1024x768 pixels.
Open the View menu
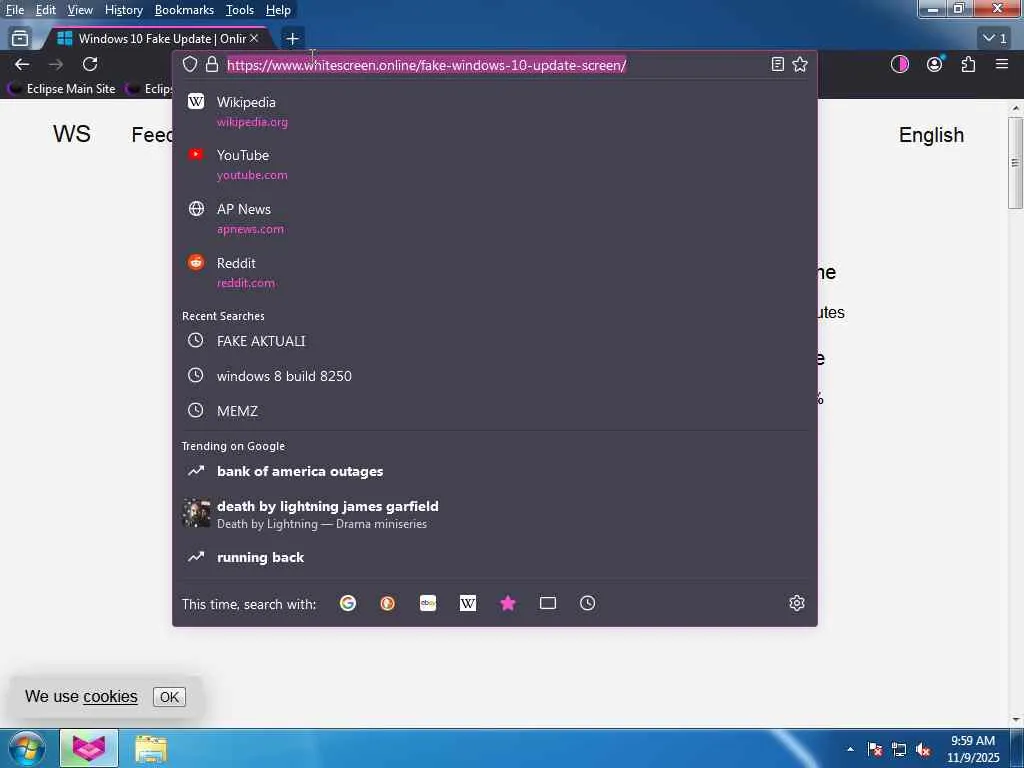(x=80, y=10)
